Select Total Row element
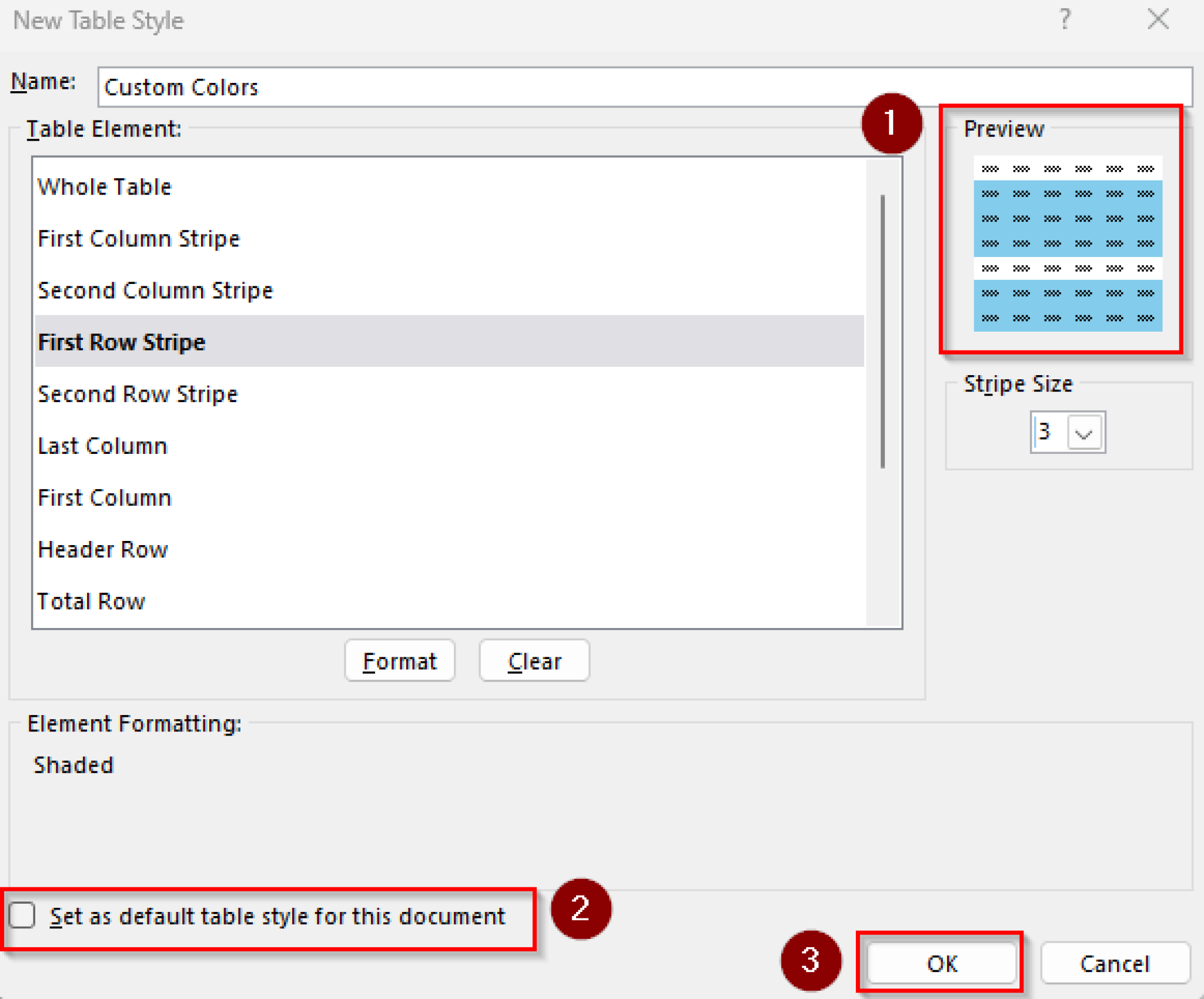This screenshot has height=999, width=1204. [x=91, y=601]
